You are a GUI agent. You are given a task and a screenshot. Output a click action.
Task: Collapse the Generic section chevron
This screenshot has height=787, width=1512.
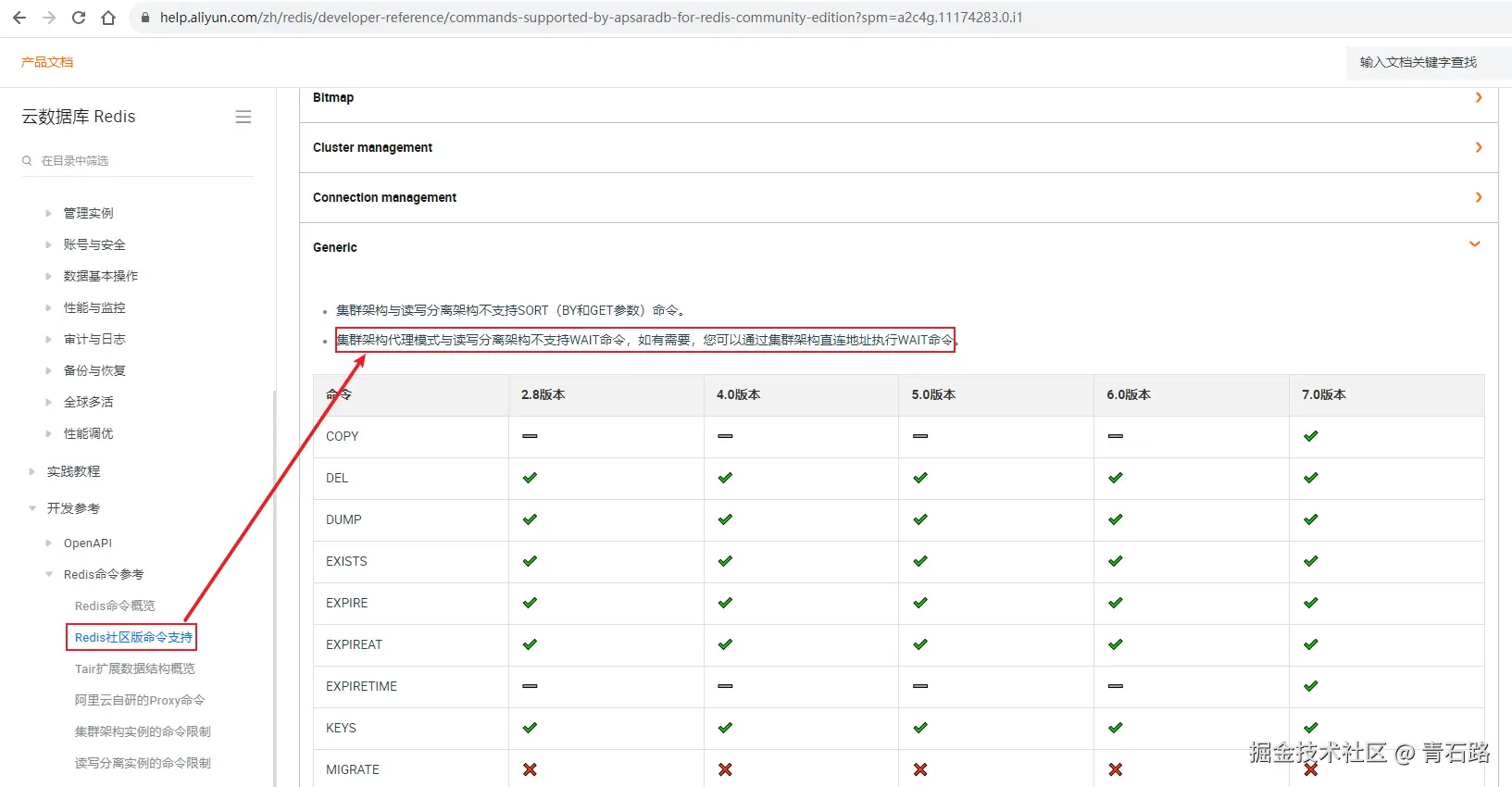pos(1475,244)
